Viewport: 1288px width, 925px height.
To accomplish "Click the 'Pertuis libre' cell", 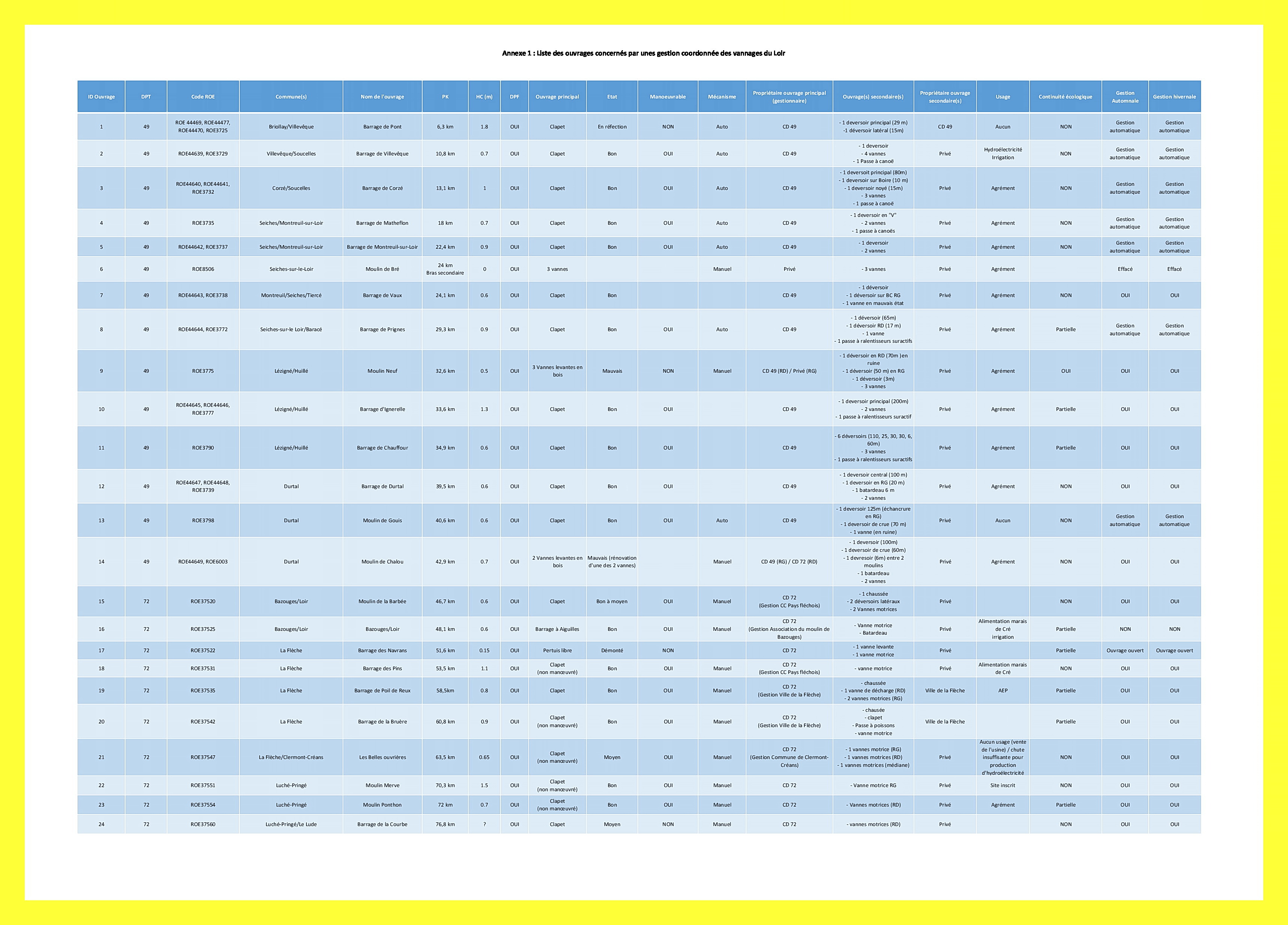I will [557, 651].
